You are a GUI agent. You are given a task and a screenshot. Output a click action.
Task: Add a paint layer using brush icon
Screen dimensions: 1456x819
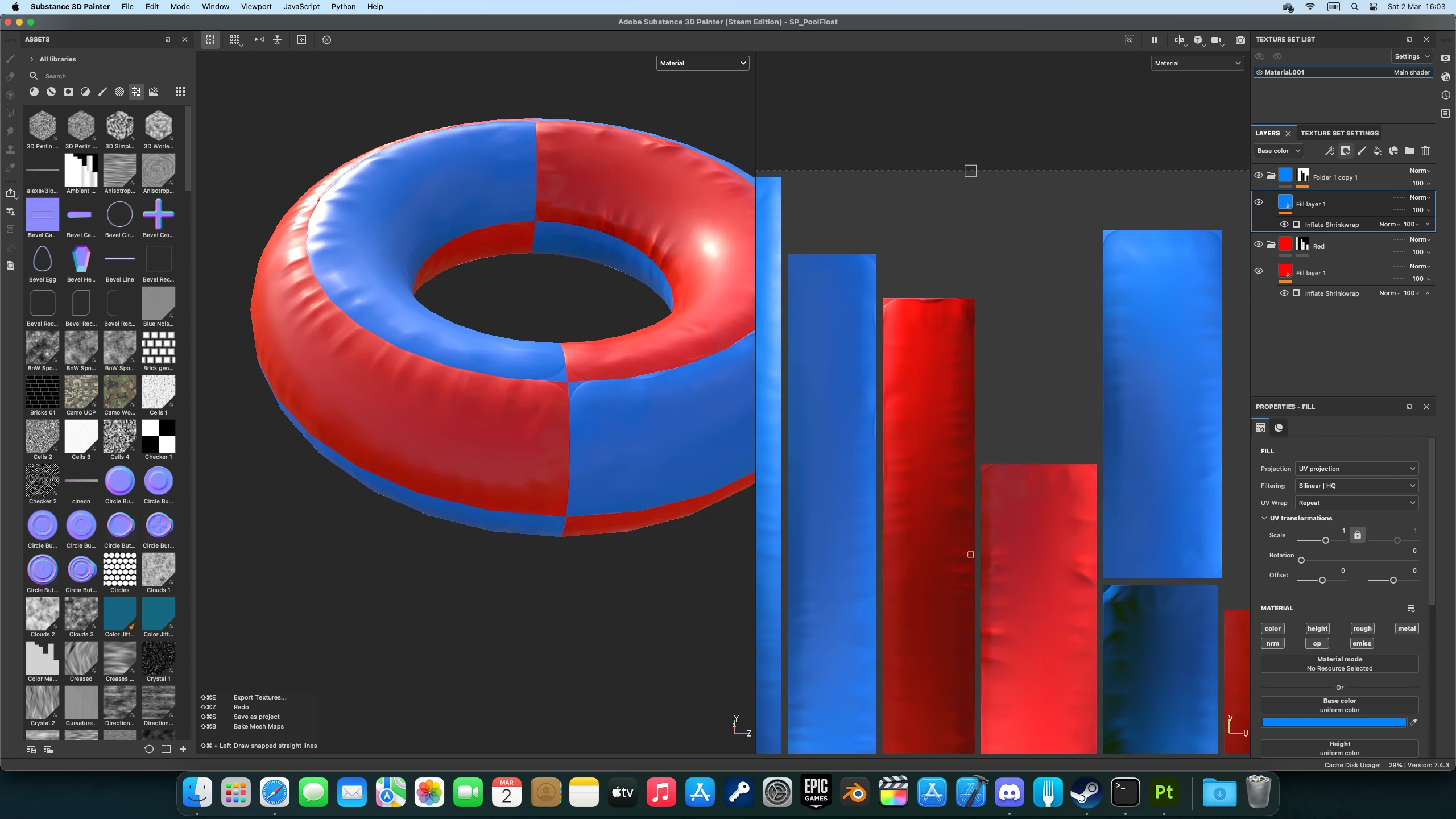1361,151
